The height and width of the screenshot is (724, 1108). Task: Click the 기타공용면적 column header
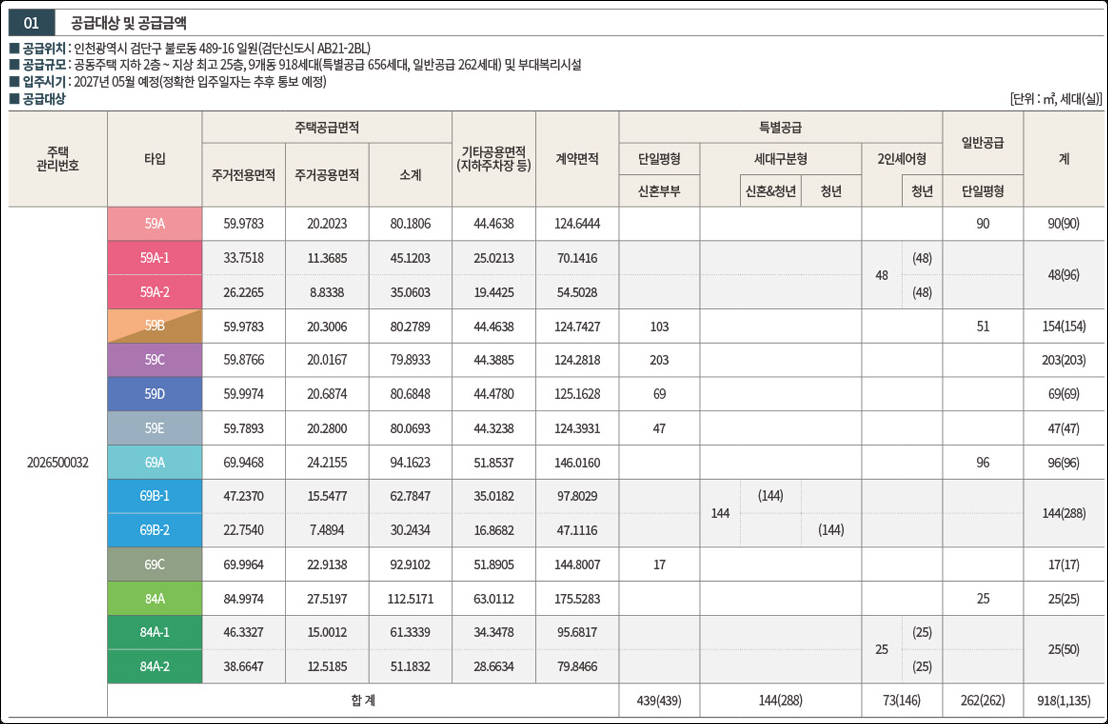point(493,159)
